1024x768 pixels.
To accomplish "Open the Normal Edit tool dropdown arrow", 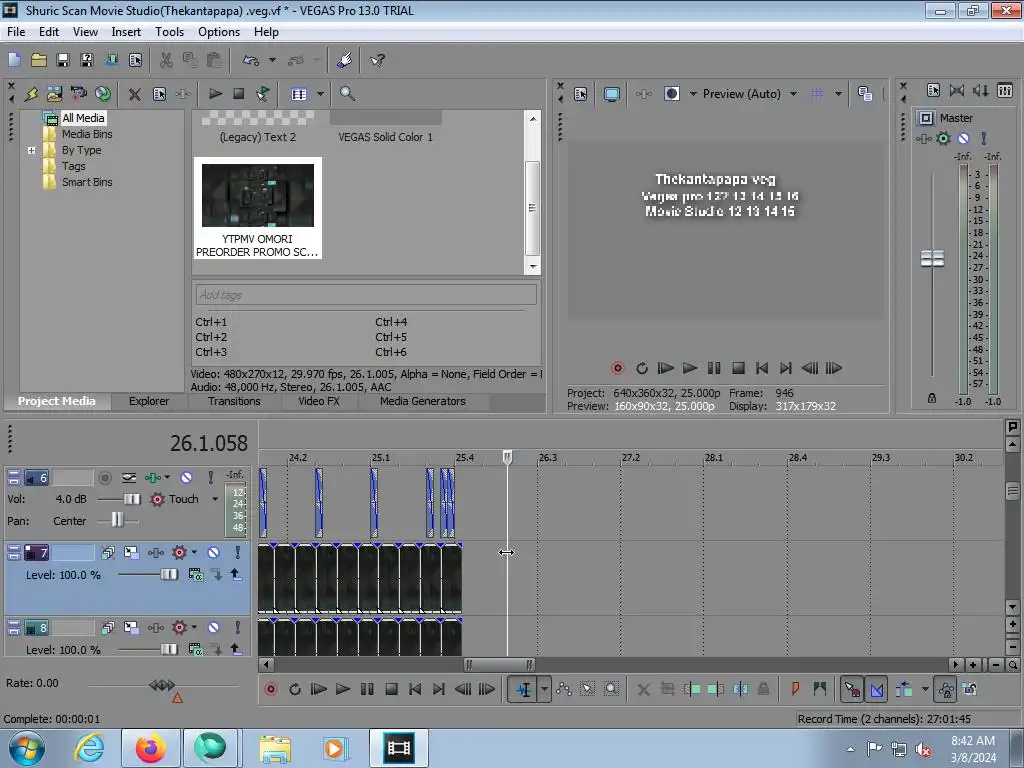I will 544,689.
